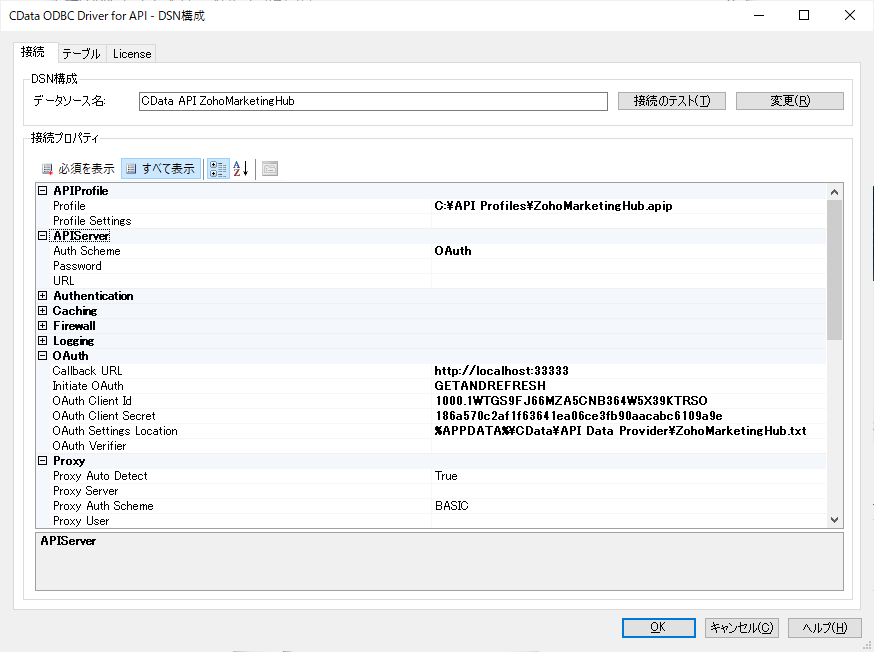This screenshot has height=652, width=874.
Task: Click the scrollbar down arrow
Action: pyautogui.click(x=834, y=520)
